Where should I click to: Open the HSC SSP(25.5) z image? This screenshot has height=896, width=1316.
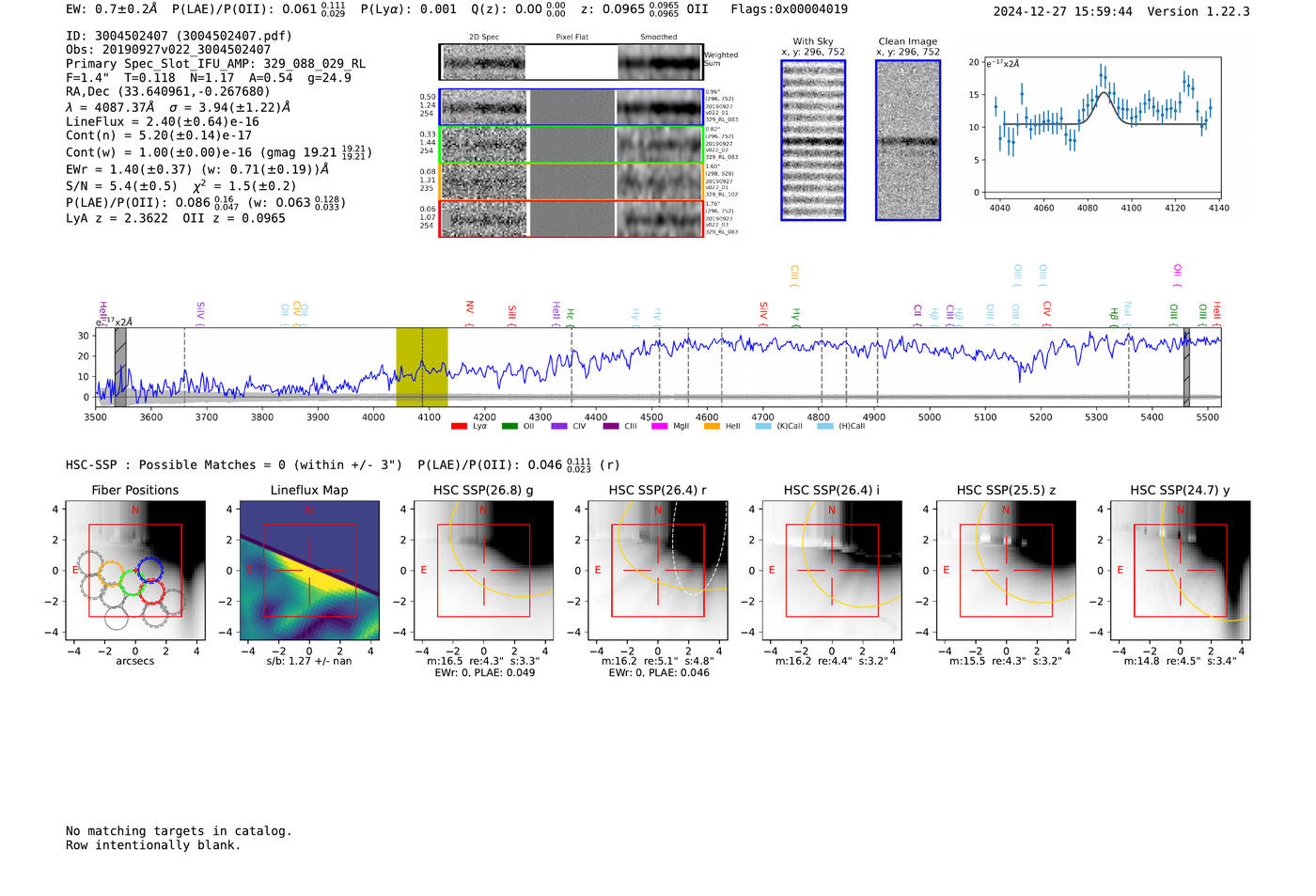tap(1006, 571)
